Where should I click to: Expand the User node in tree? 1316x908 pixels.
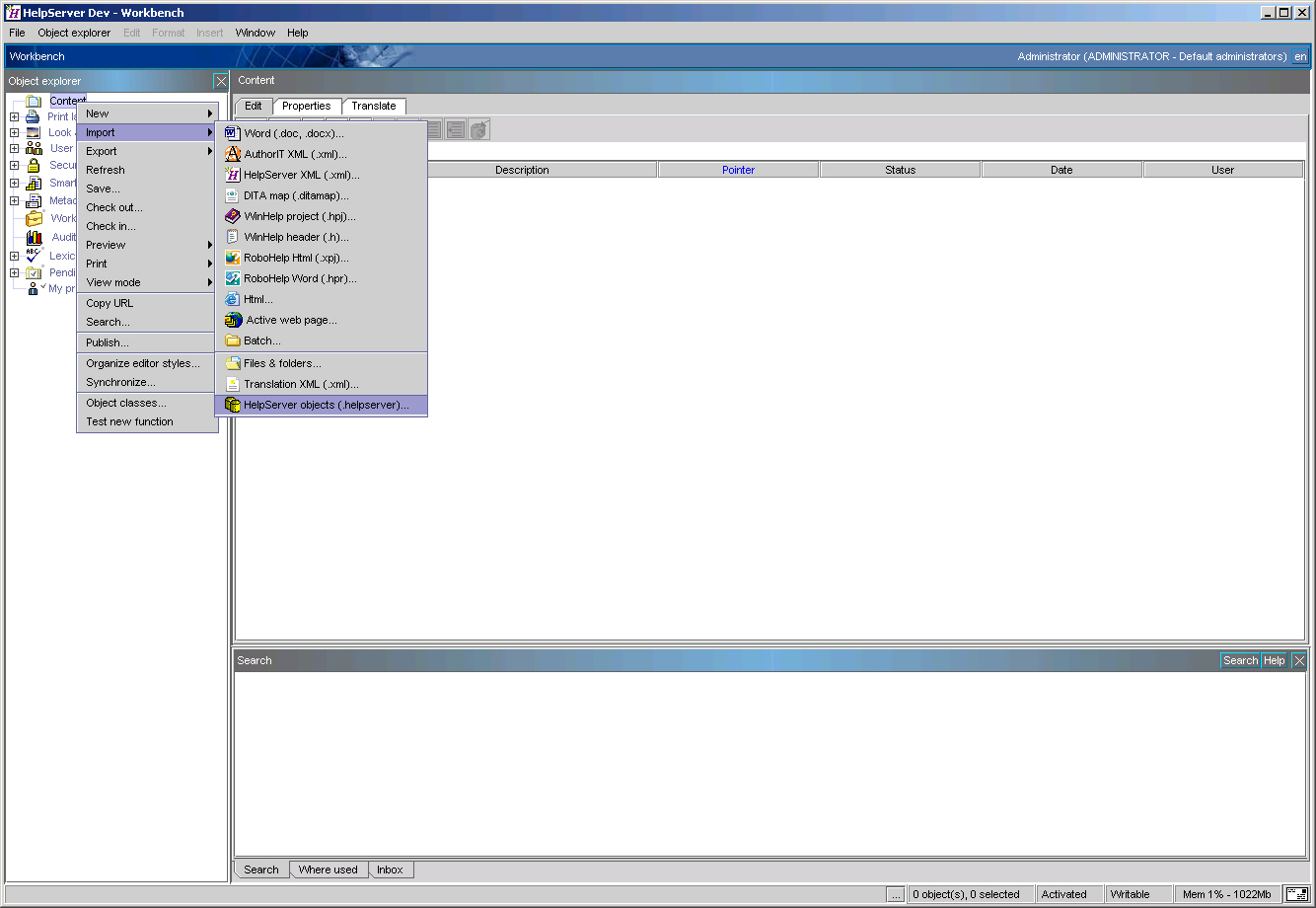[x=14, y=149]
